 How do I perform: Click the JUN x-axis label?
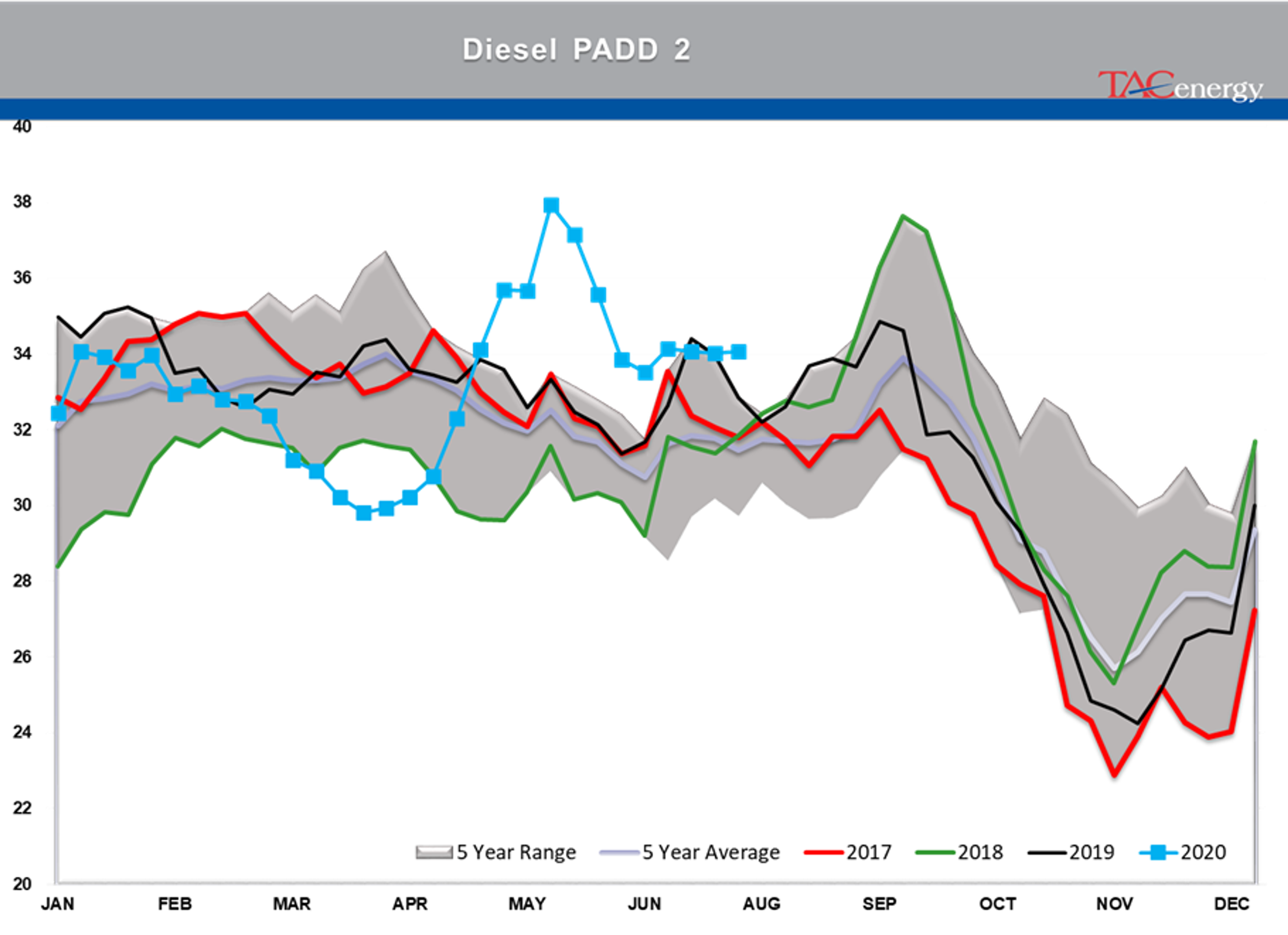[645, 904]
